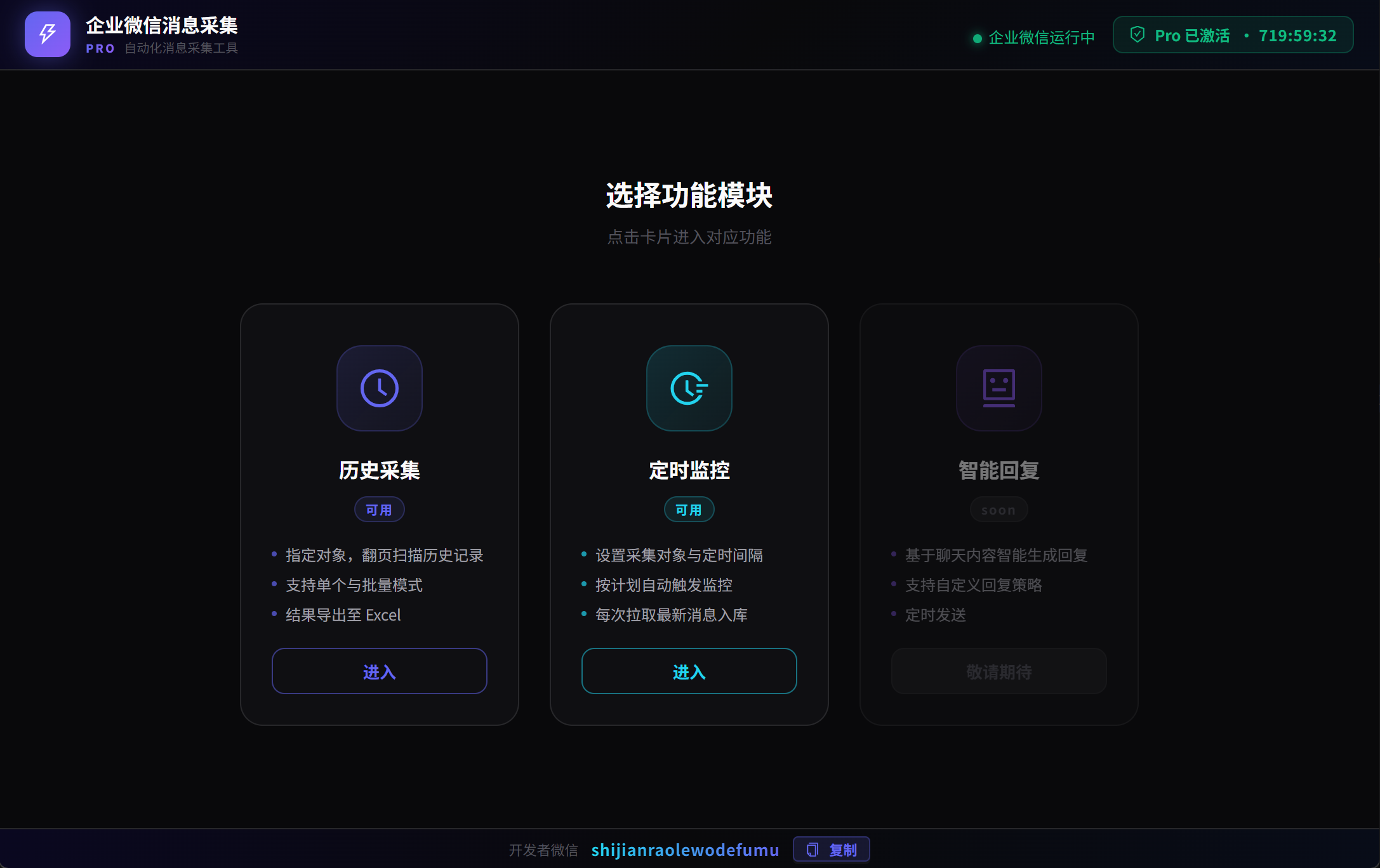This screenshot has height=868, width=1380.
Task: Click 指定对象，翻页扫描历史记录 bullet
Action: tap(385, 555)
